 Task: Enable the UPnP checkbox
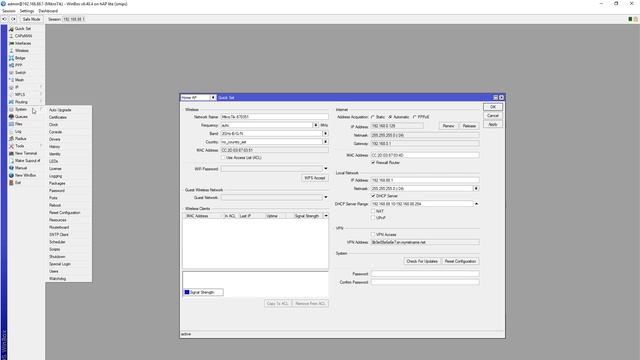373,218
